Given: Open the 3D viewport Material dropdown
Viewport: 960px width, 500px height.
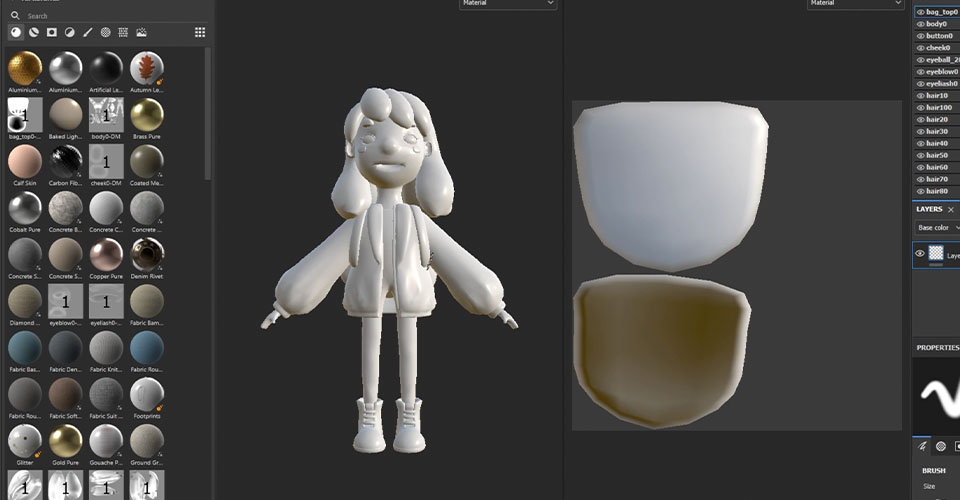Looking at the screenshot, I should [x=508, y=3].
